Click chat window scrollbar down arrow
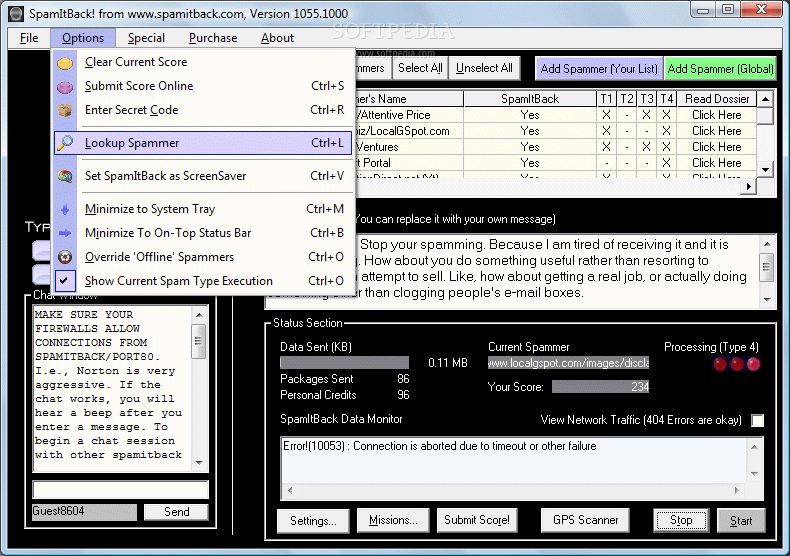 pyautogui.click(x=199, y=463)
